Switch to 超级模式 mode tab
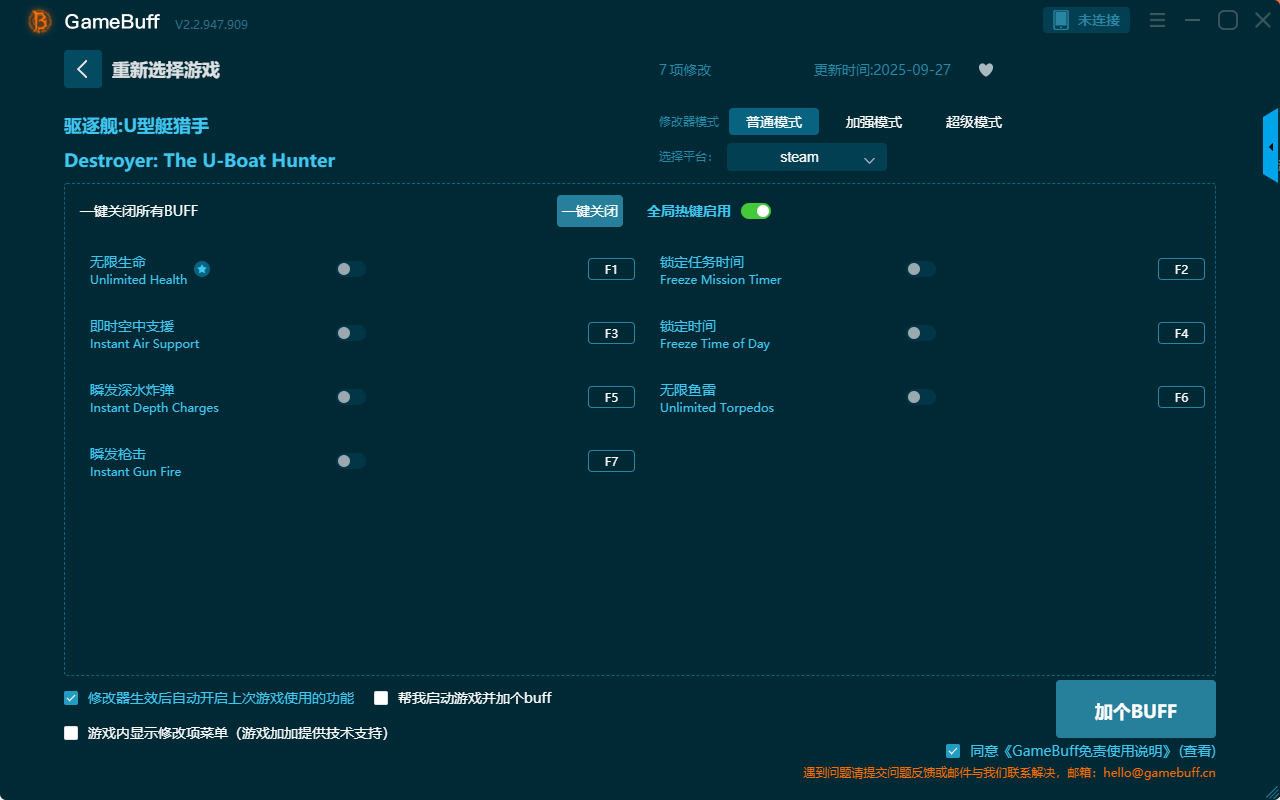 [973, 122]
